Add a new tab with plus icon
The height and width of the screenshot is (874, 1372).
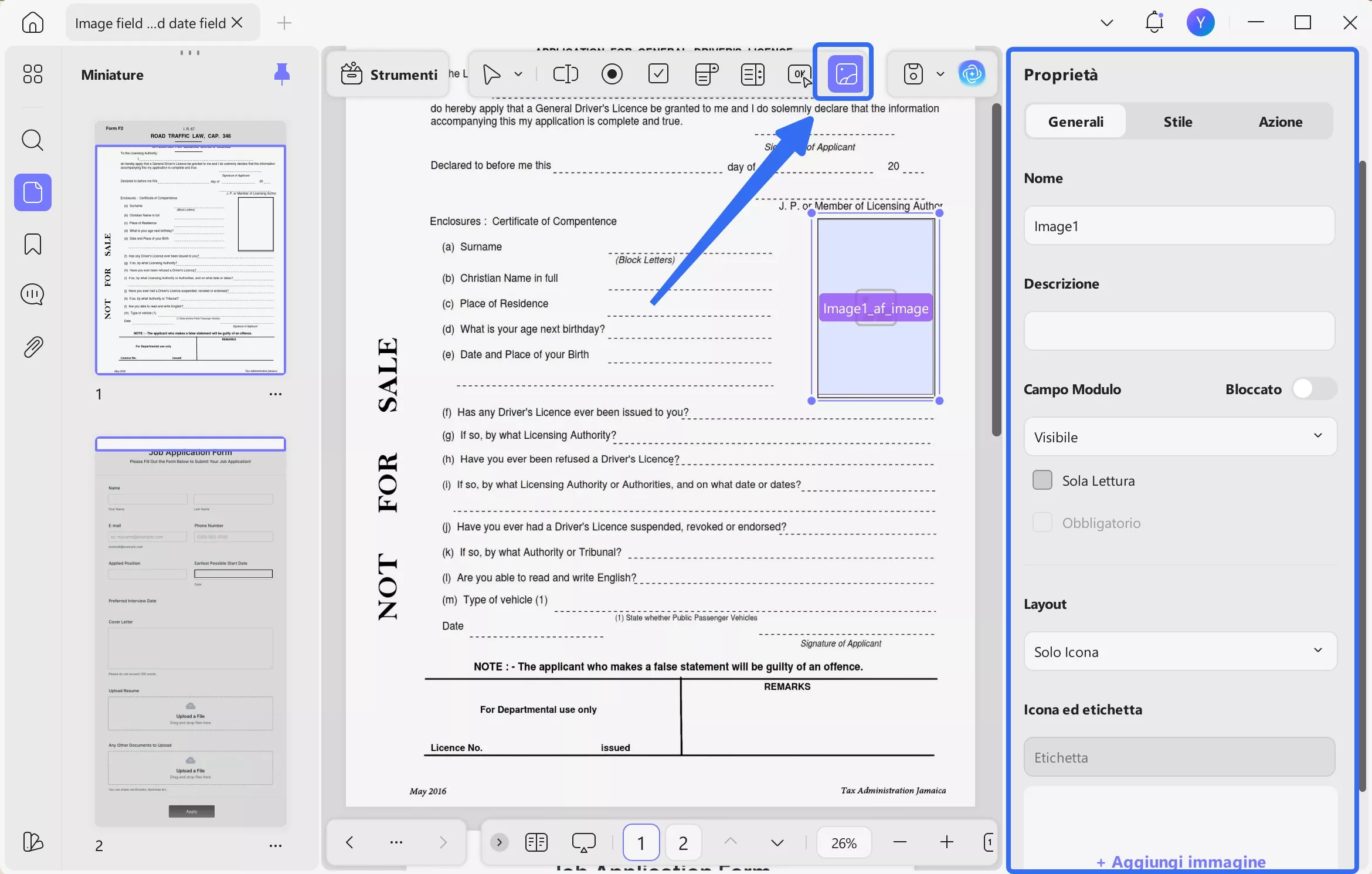pyautogui.click(x=284, y=23)
